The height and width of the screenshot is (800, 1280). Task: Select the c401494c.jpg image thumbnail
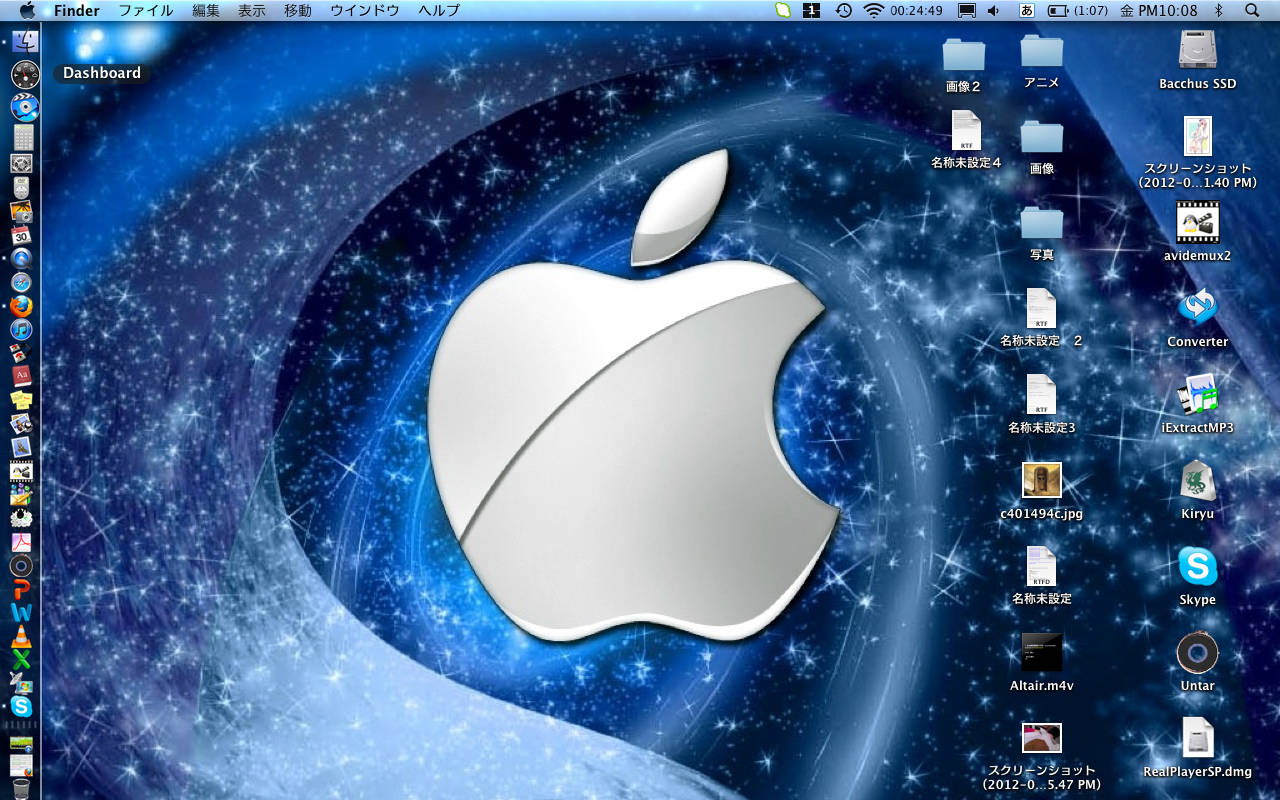pyautogui.click(x=1041, y=480)
